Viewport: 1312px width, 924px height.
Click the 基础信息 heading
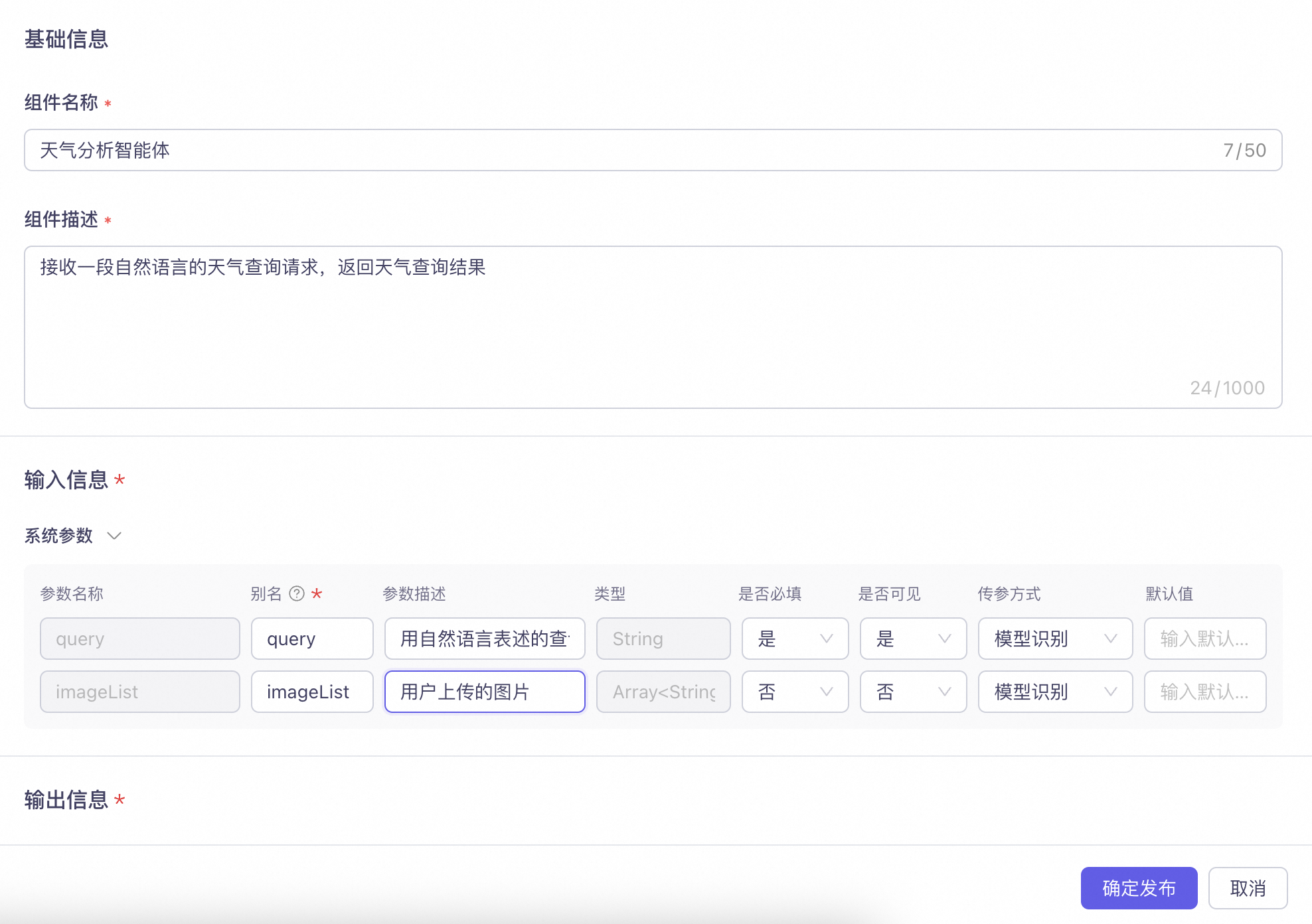[x=66, y=39]
